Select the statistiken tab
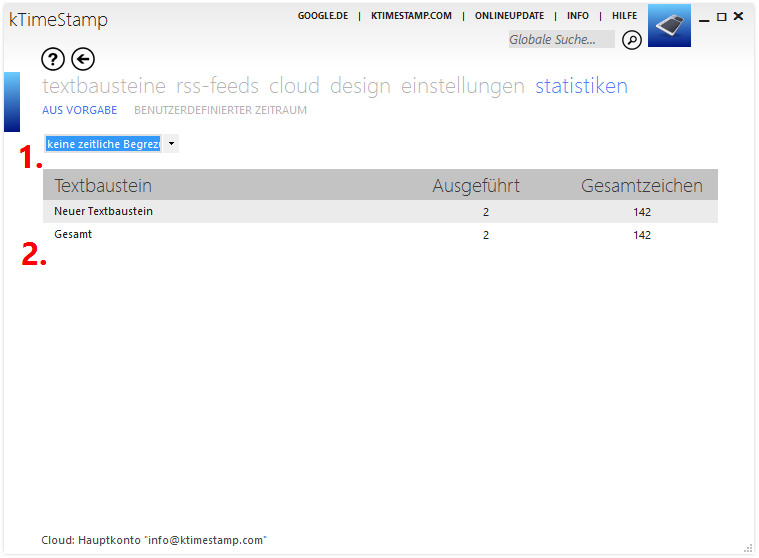This screenshot has width=759, height=558. (x=581, y=86)
